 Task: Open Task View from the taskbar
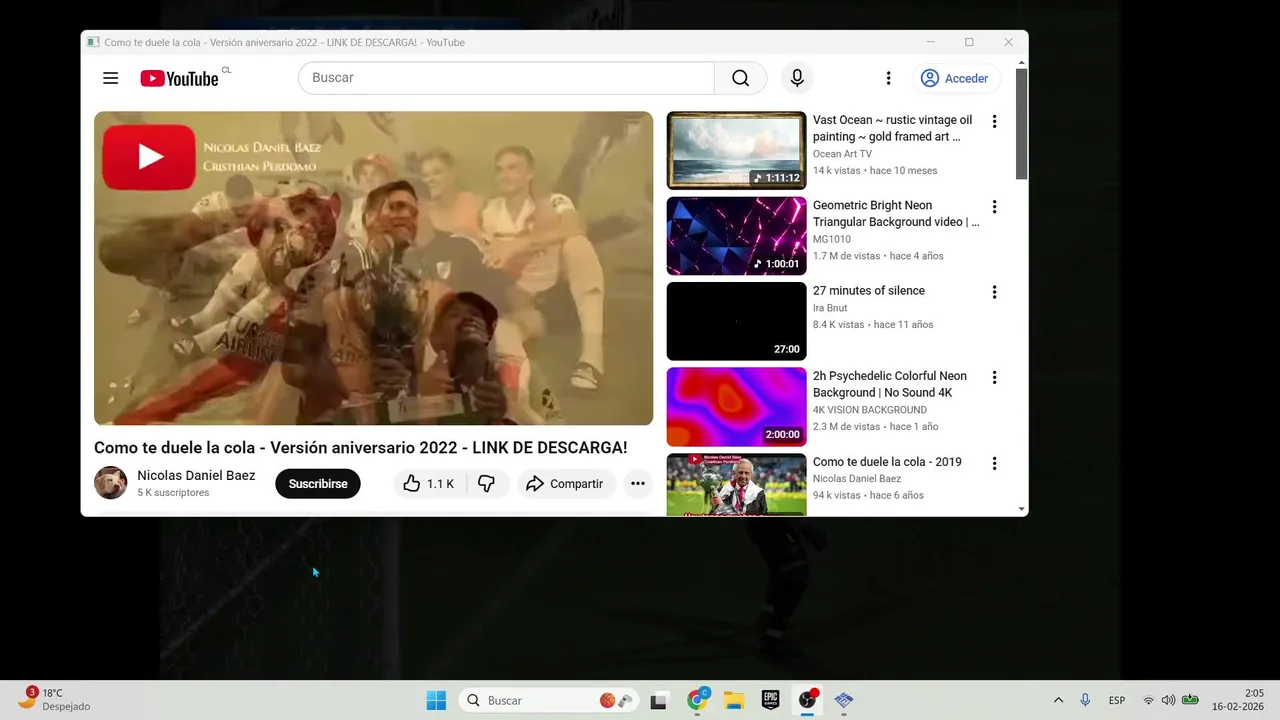(x=658, y=700)
